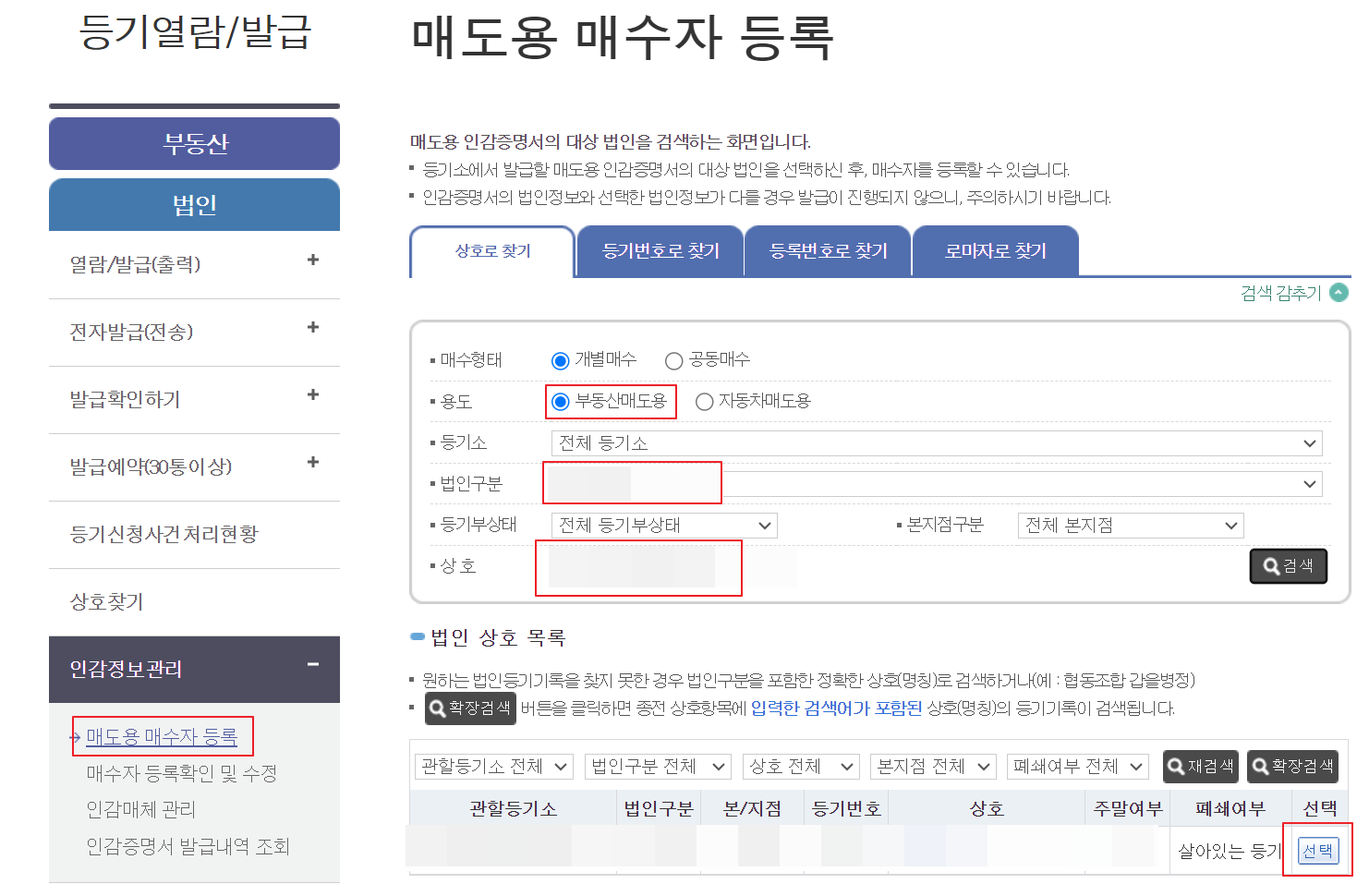Expand the 열람/발급(출력) plus icon
This screenshot has width=1369, height=896.
tap(313, 260)
